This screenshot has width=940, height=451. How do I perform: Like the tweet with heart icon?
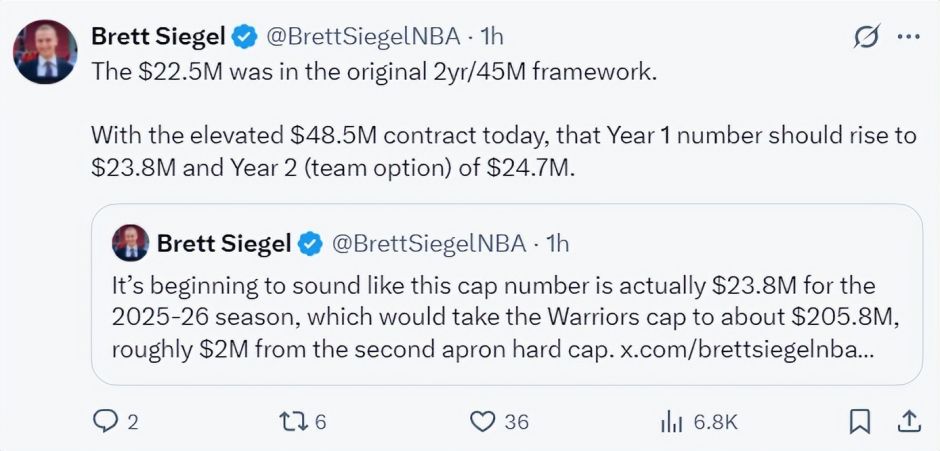tap(484, 422)
